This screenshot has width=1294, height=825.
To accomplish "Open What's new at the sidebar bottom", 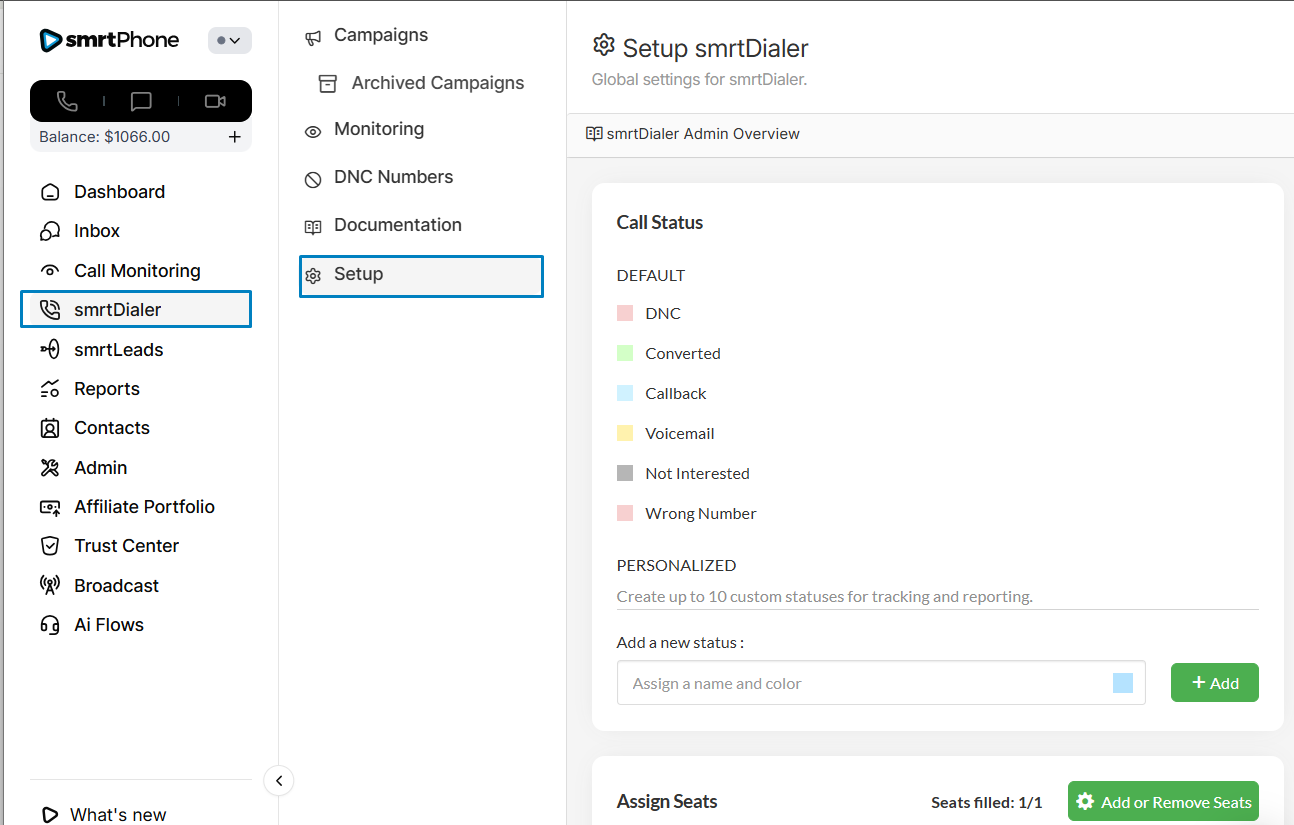I will click(x=117, y=814).
